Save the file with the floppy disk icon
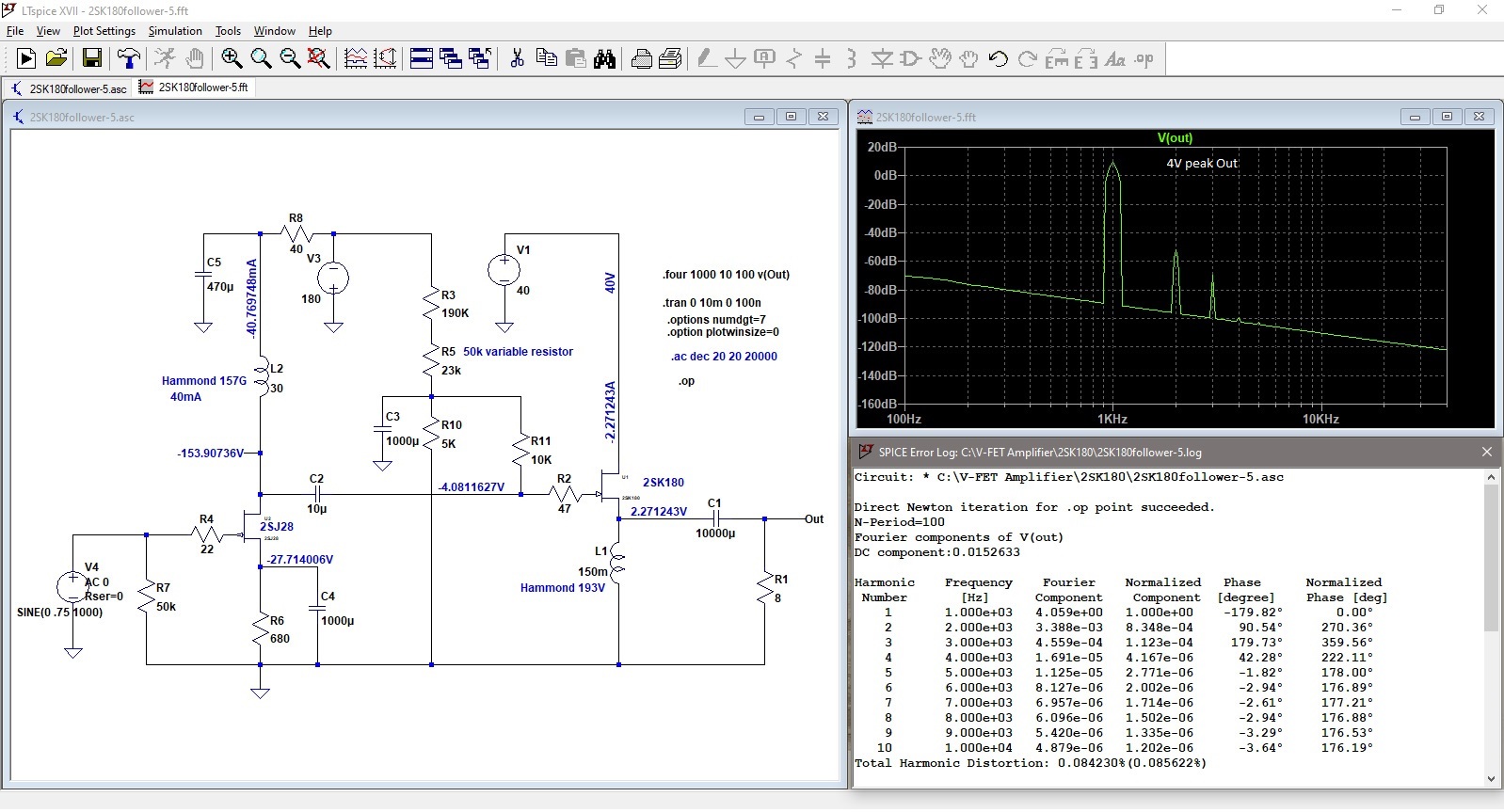The width and height of the screenshot is (1504, 812). (x=92, y=58)
